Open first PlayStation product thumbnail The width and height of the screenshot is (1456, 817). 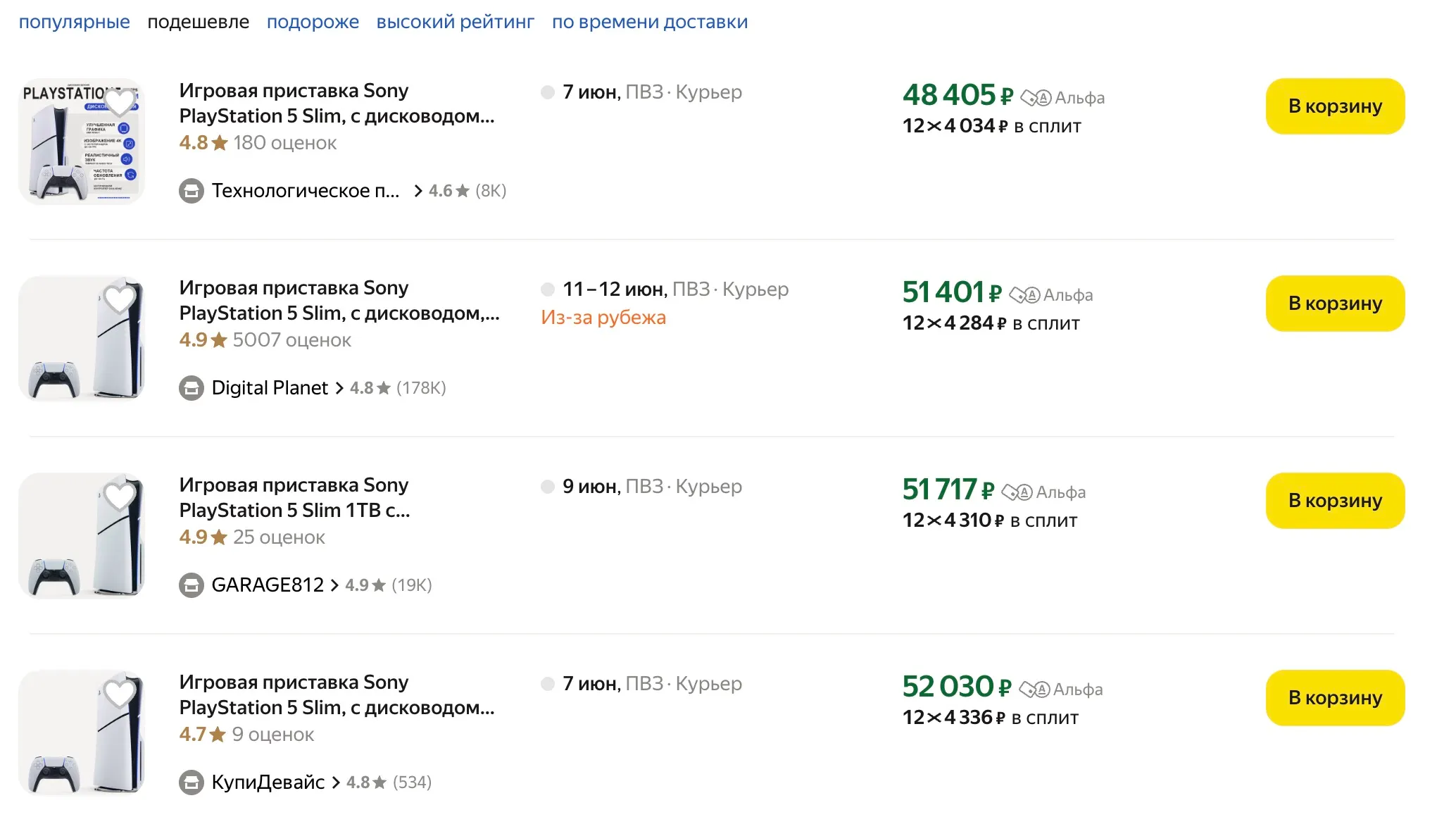click(x=82, y=142)
